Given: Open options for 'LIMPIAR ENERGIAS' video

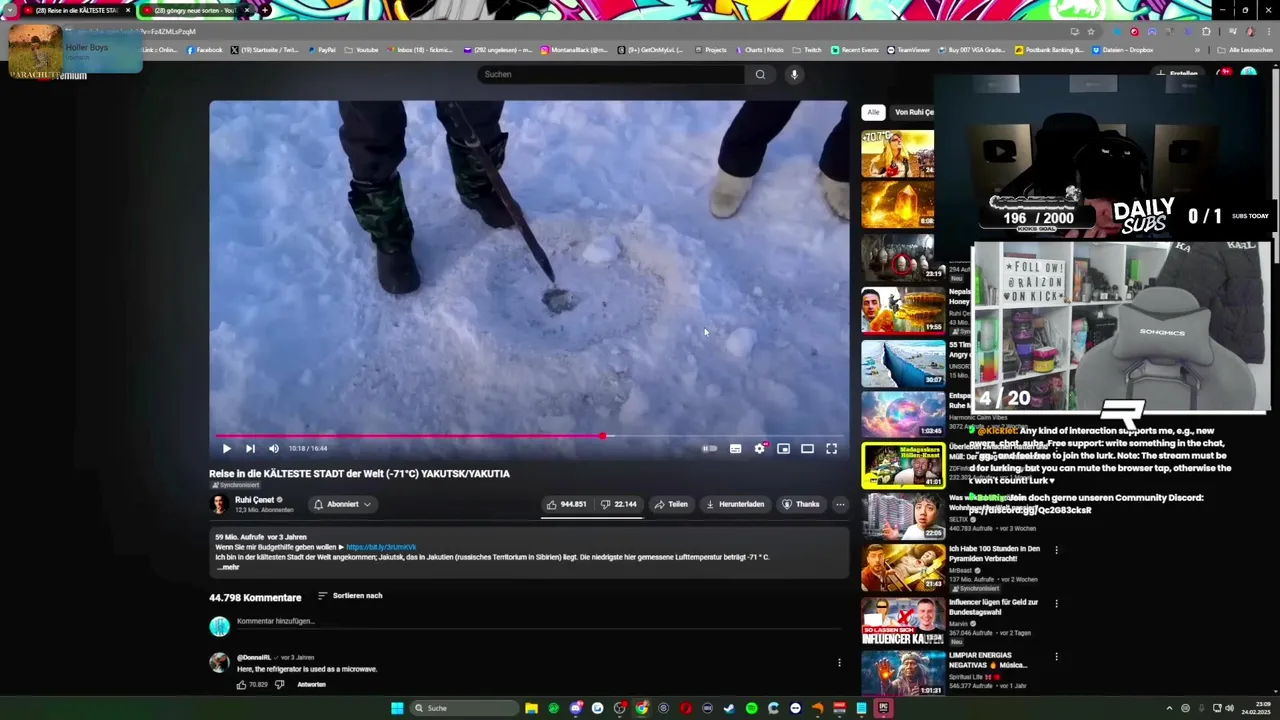Looking at the screenshot, I should (x=1056, y=657).
